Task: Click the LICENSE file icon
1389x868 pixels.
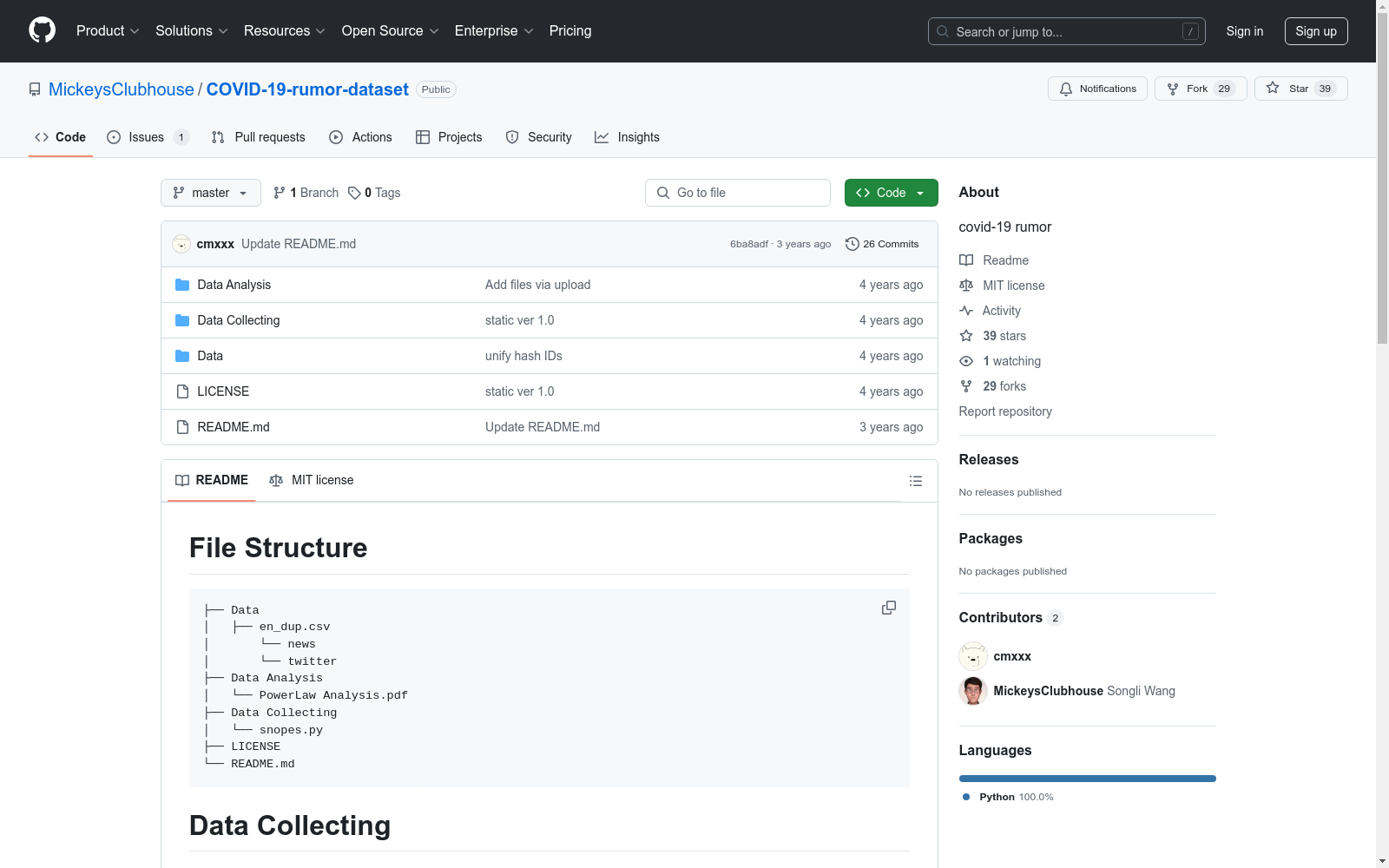Action: click(x=182, y=391)
